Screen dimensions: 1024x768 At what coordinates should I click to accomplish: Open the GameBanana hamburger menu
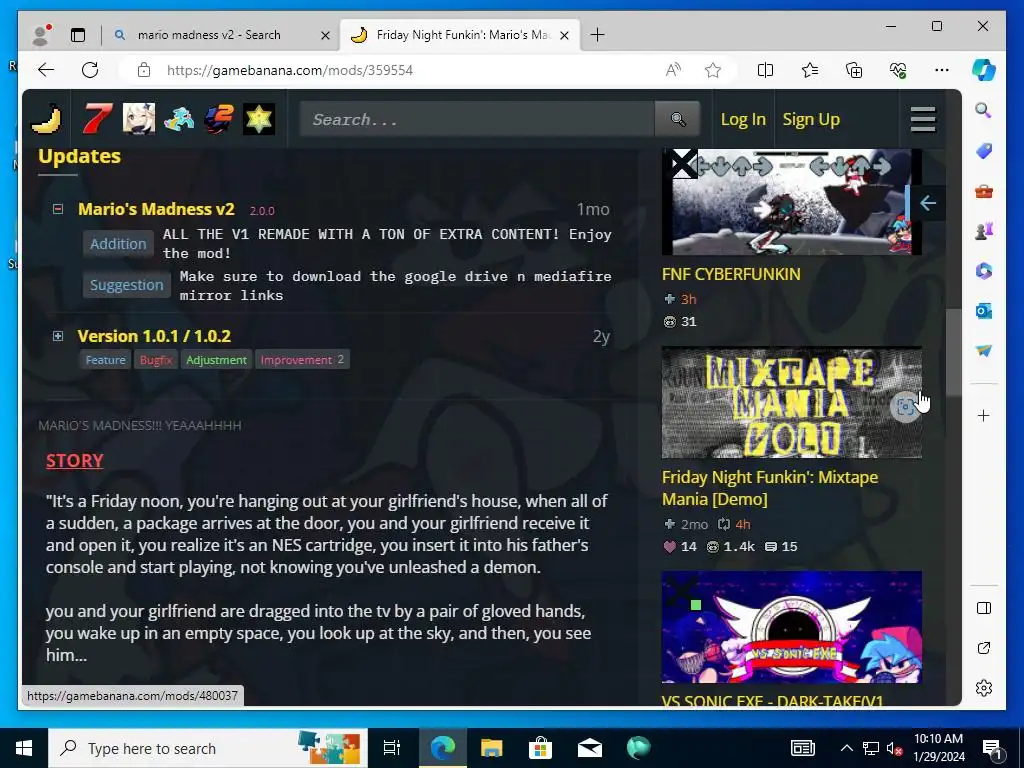[x=923, y=119]
